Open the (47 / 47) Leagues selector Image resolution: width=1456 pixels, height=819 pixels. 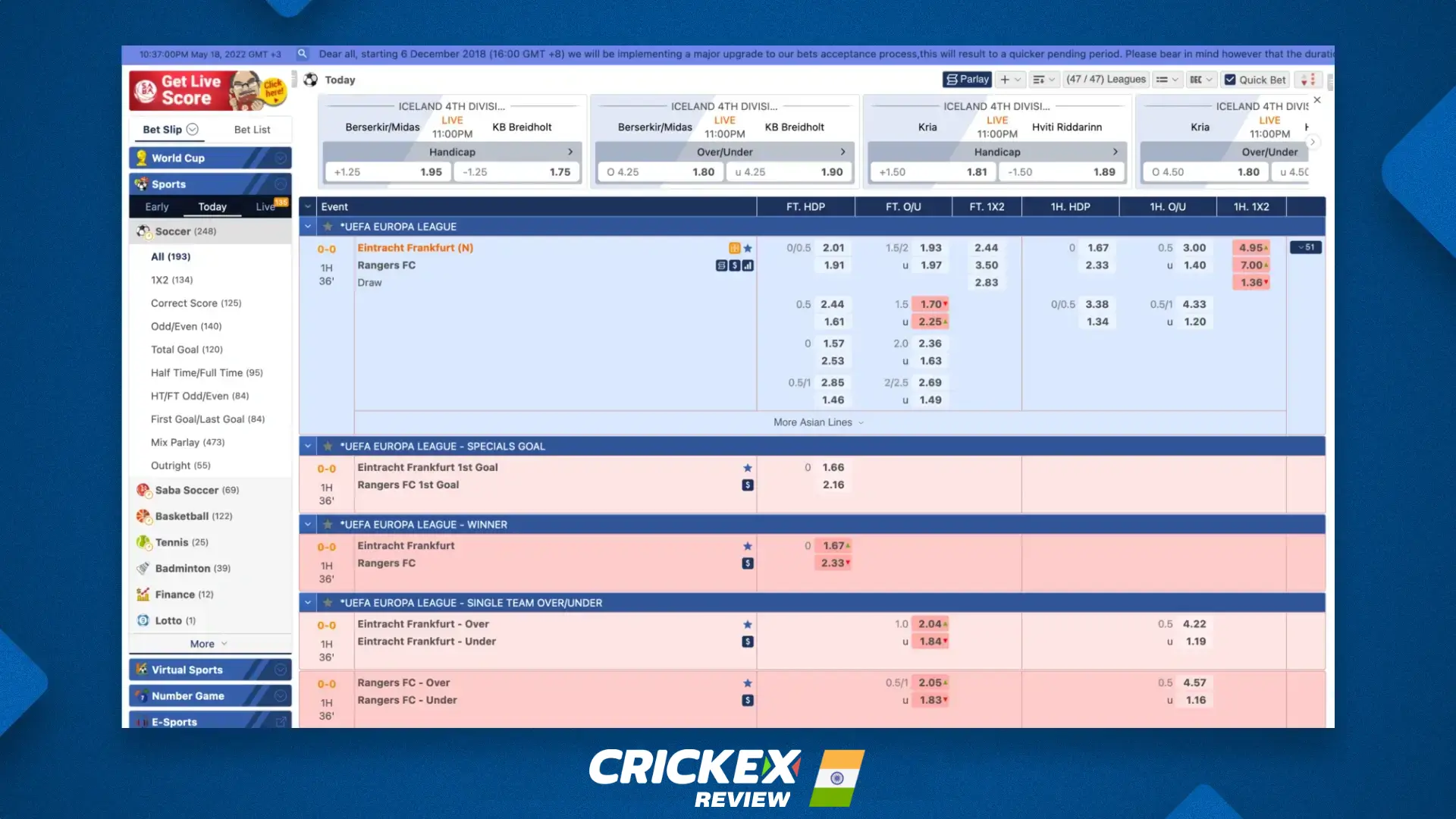tap(1106, 79)
